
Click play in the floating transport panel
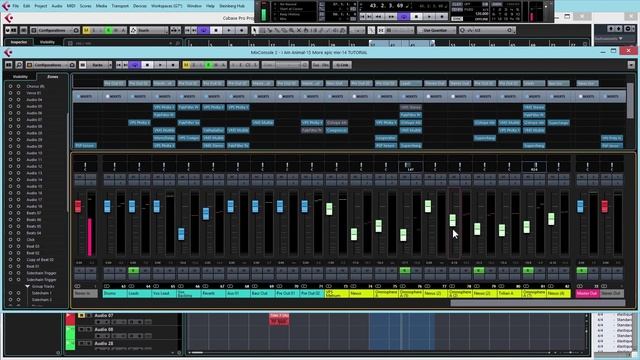pyautogui.click(x=429, y=17)
